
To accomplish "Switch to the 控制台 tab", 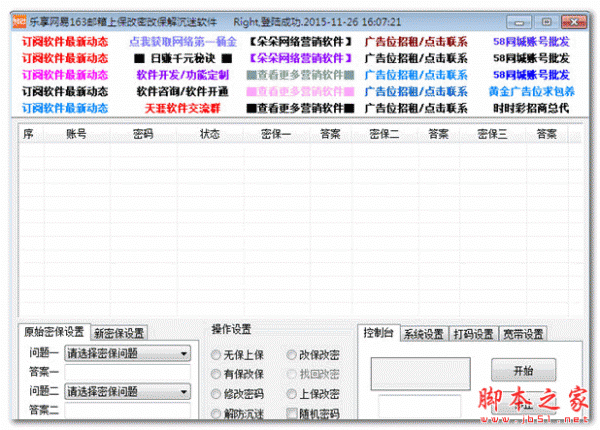I will click(378, 332).
